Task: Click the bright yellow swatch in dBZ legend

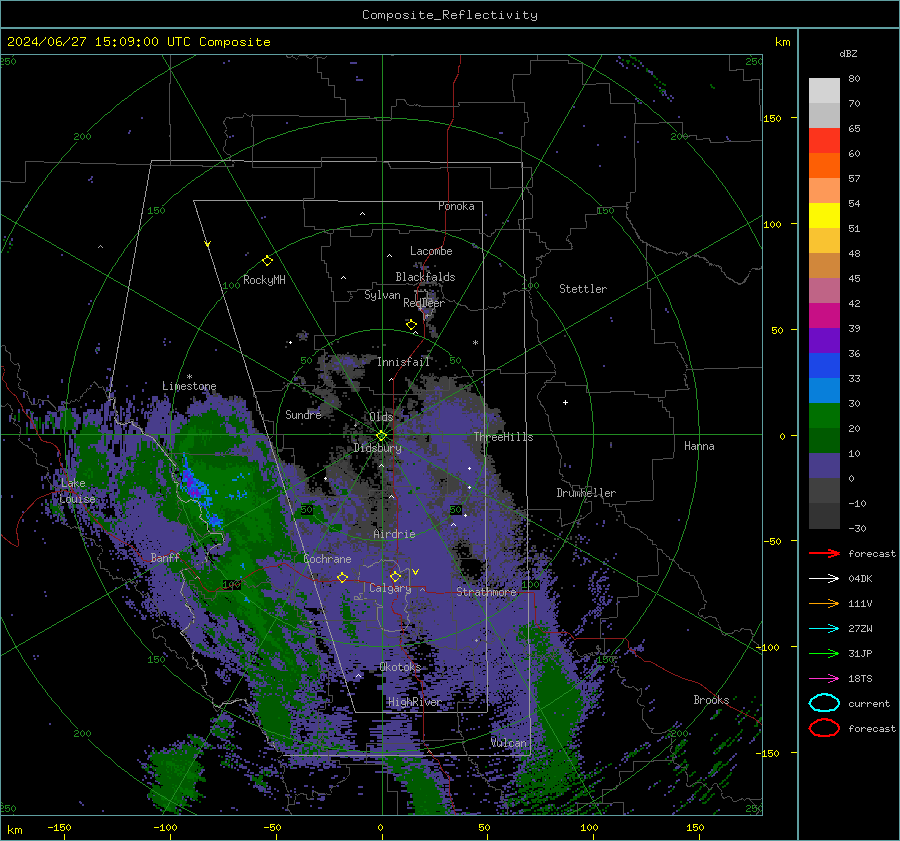Action: (x=824, y=215)
